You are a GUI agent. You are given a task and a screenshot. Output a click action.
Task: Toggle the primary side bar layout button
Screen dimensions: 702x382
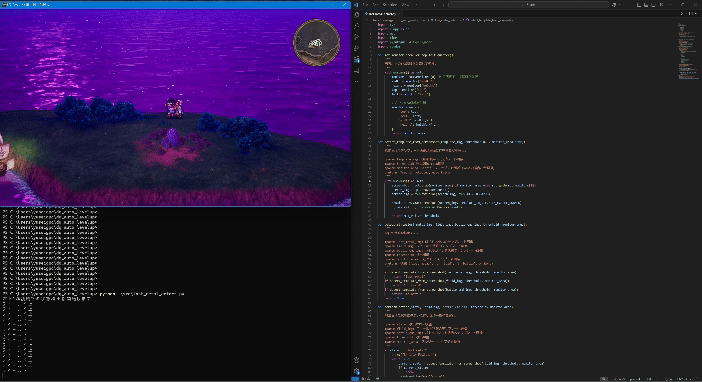click(639, 4)
